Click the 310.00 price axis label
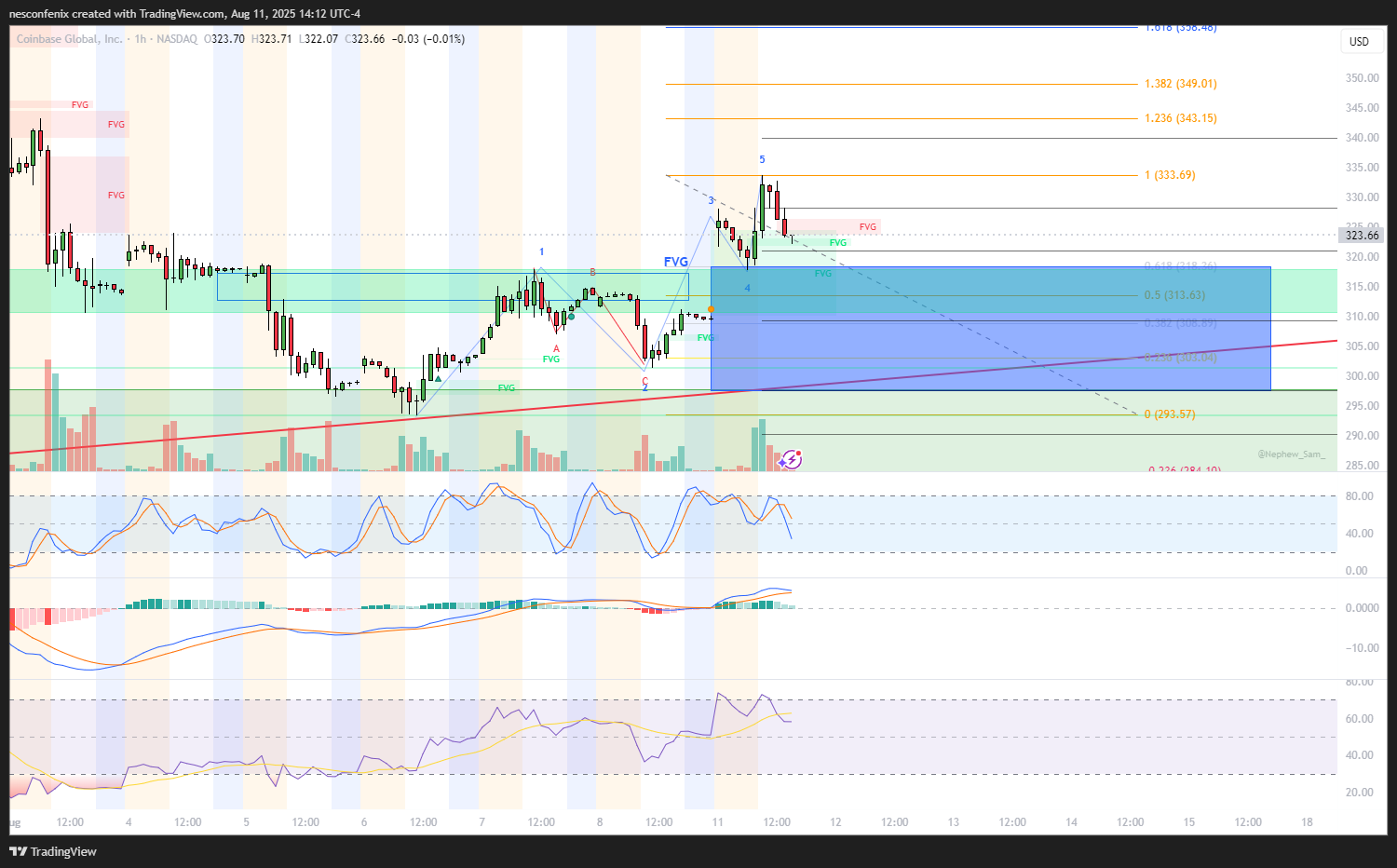 (1362, 317)
